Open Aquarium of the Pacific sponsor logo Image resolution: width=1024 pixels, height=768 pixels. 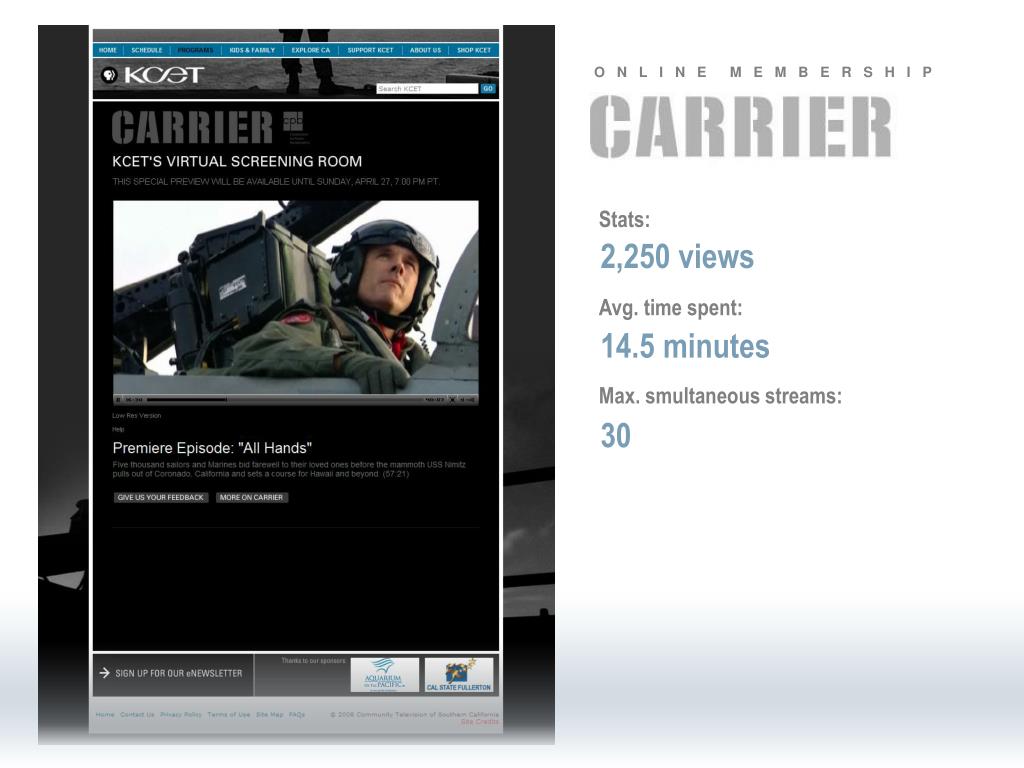pos(385,675)
